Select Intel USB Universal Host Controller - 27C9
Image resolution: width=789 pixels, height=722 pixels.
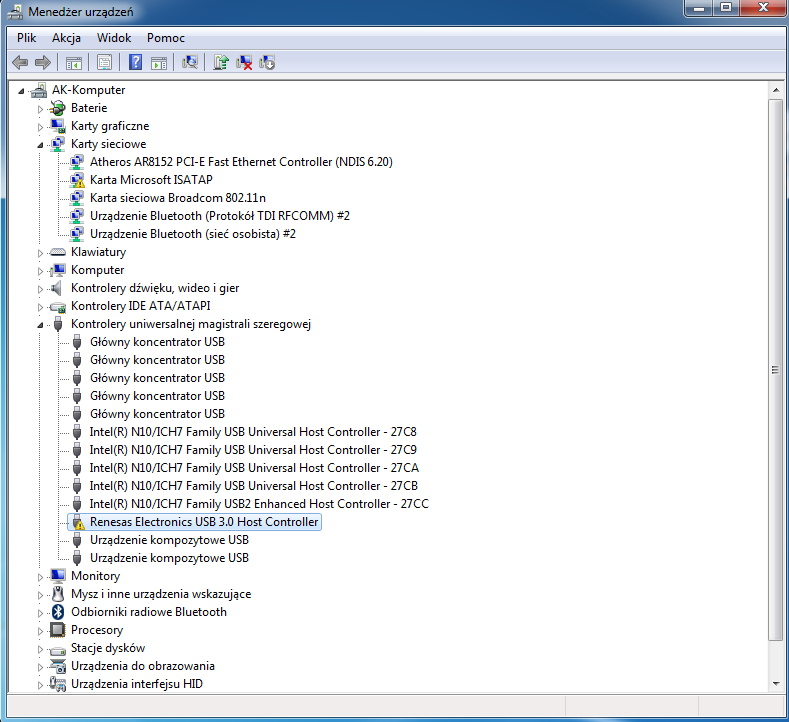(x=253, y=450)
